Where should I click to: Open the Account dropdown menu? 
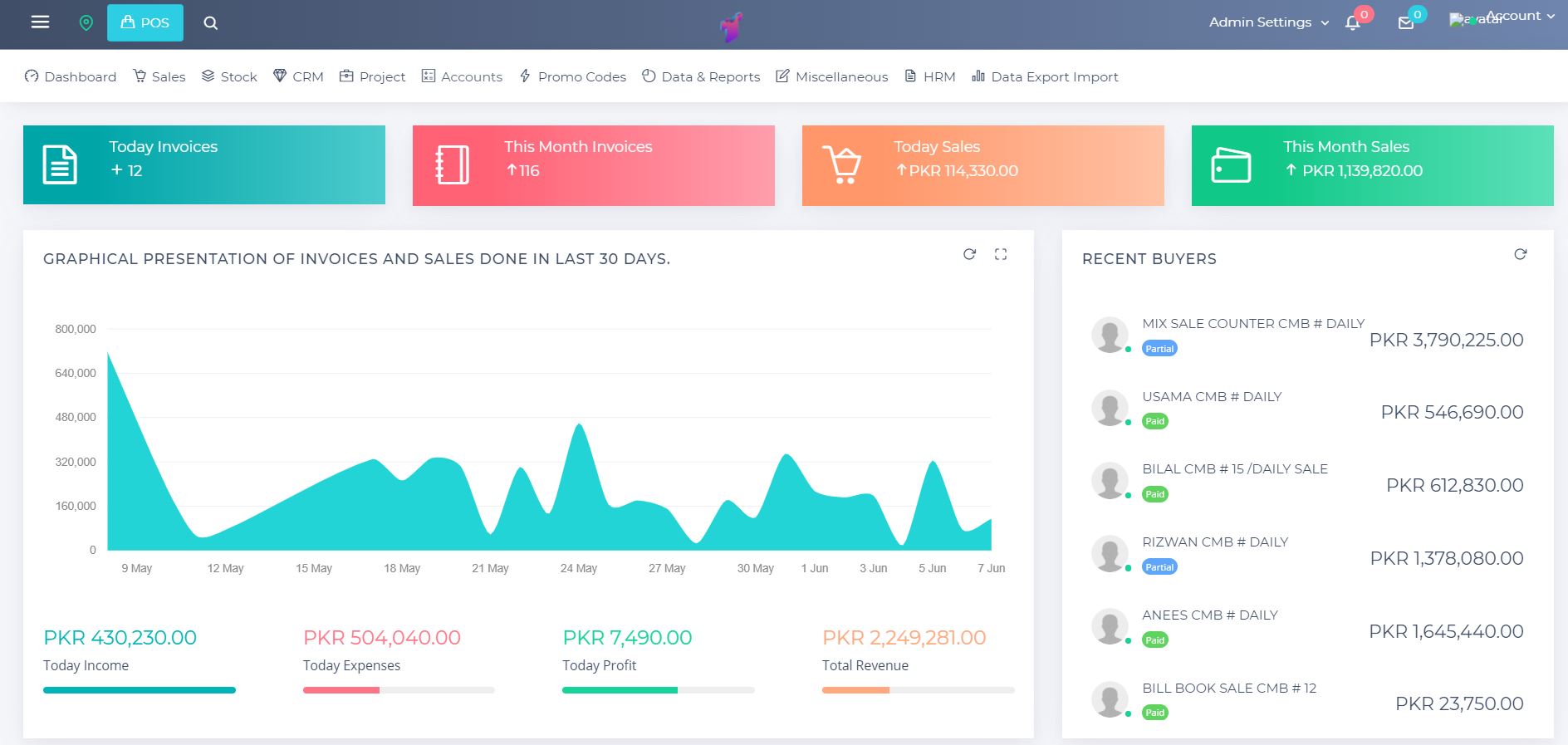coord(1520,16)
